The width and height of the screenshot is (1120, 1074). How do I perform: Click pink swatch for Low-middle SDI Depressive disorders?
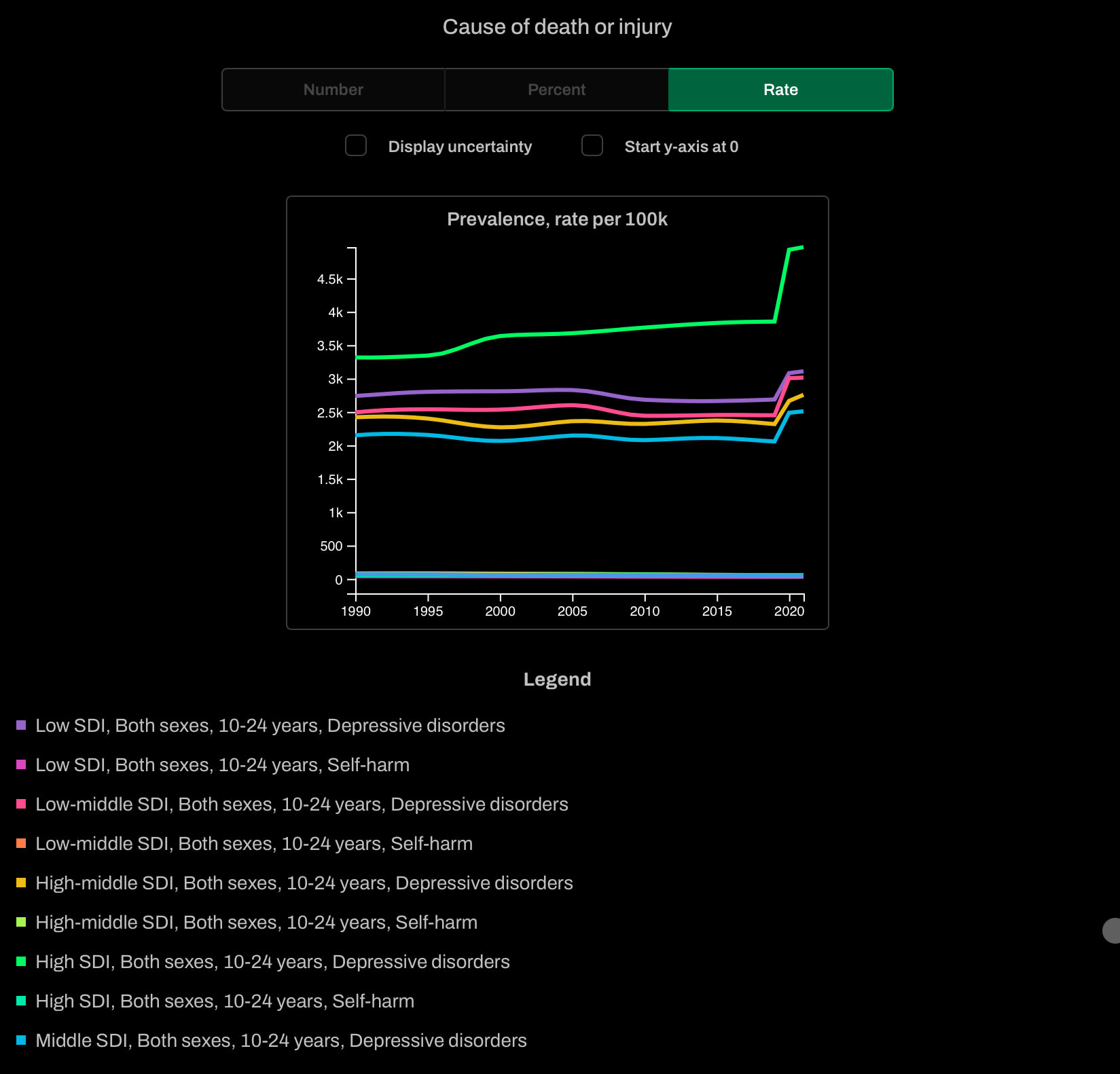(21, 804)
